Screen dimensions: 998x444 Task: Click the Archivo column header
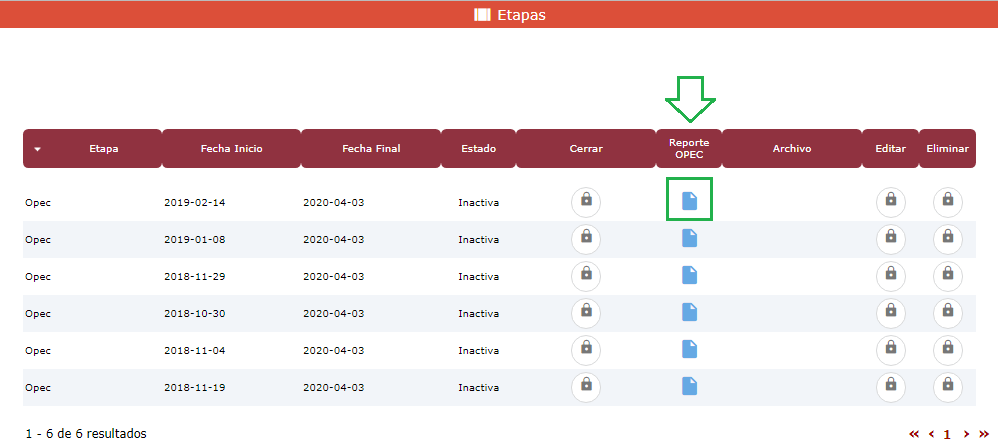tap(791, 149)
